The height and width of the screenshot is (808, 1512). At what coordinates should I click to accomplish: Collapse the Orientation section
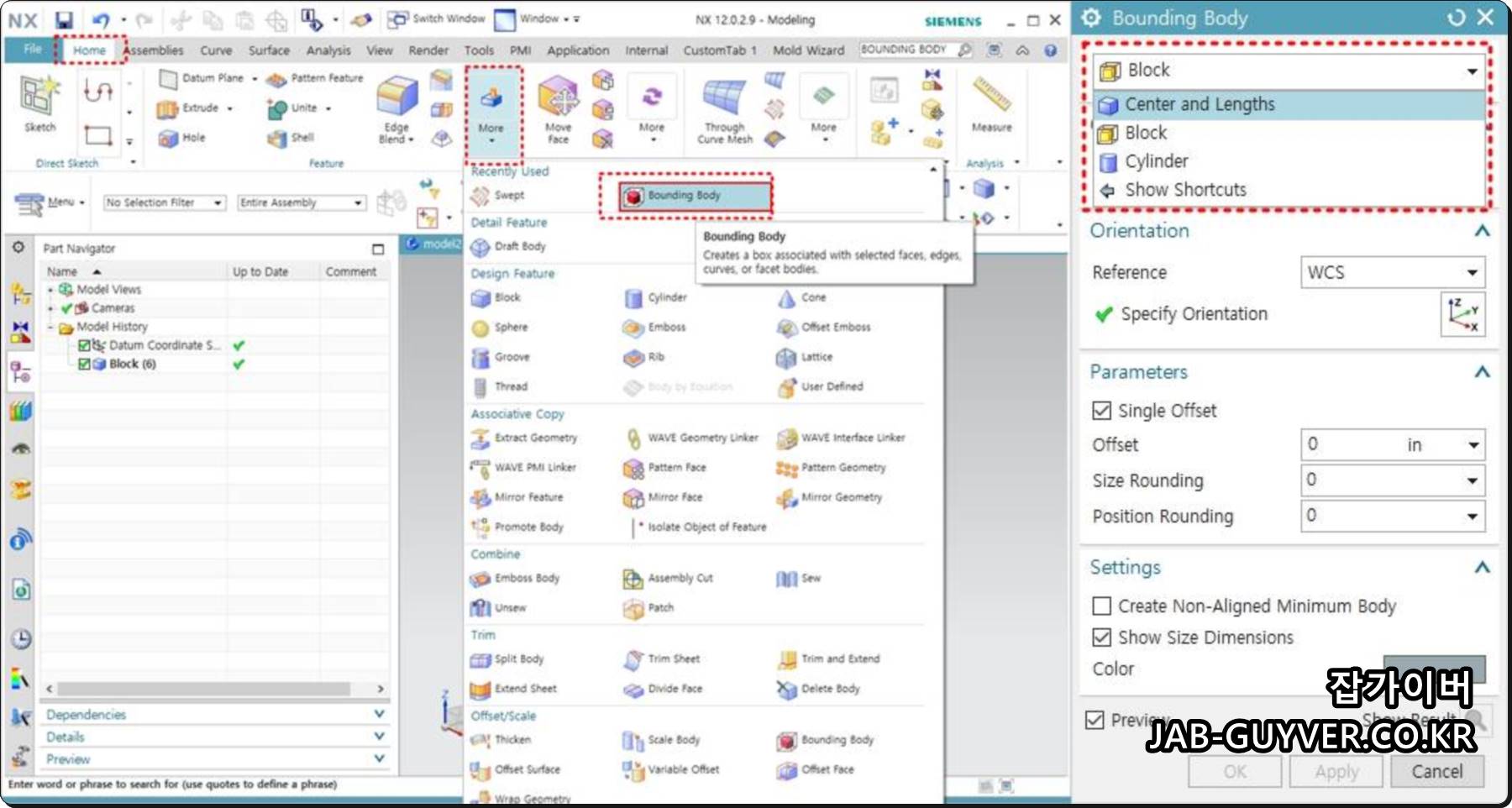pos(1482,231)
